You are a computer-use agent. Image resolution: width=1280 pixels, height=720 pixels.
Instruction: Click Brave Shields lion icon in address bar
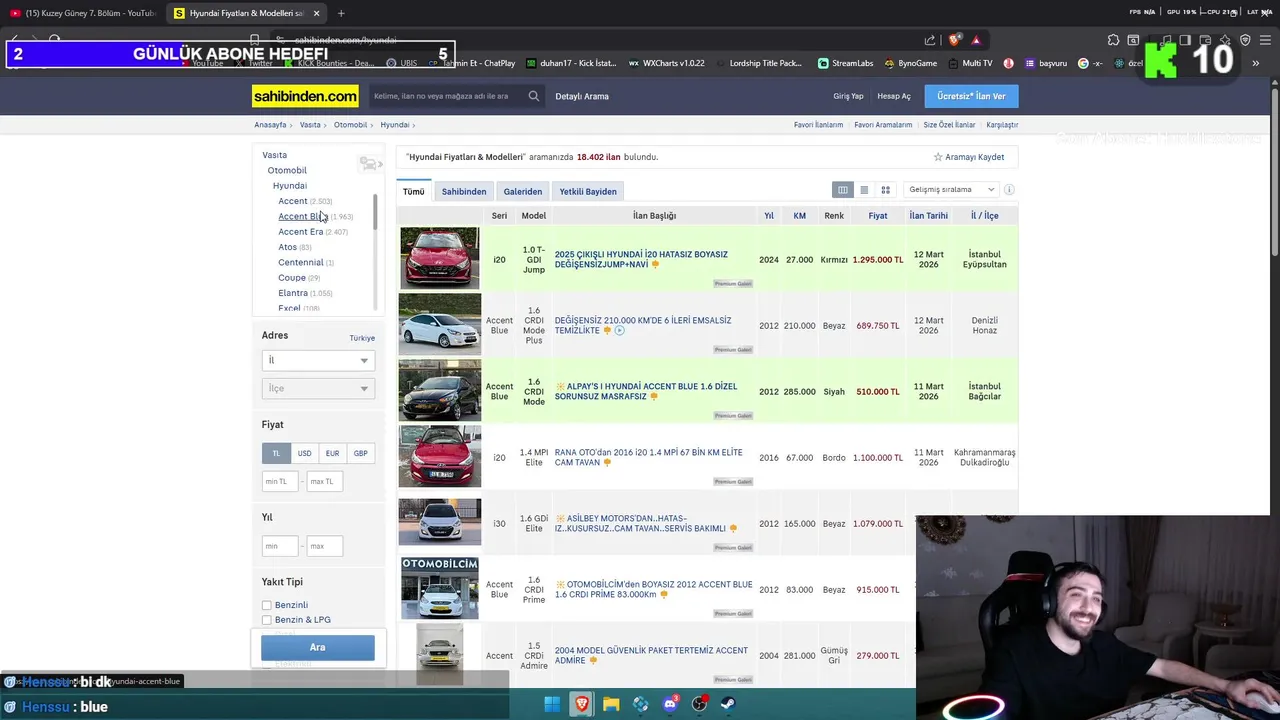point(955,40)
